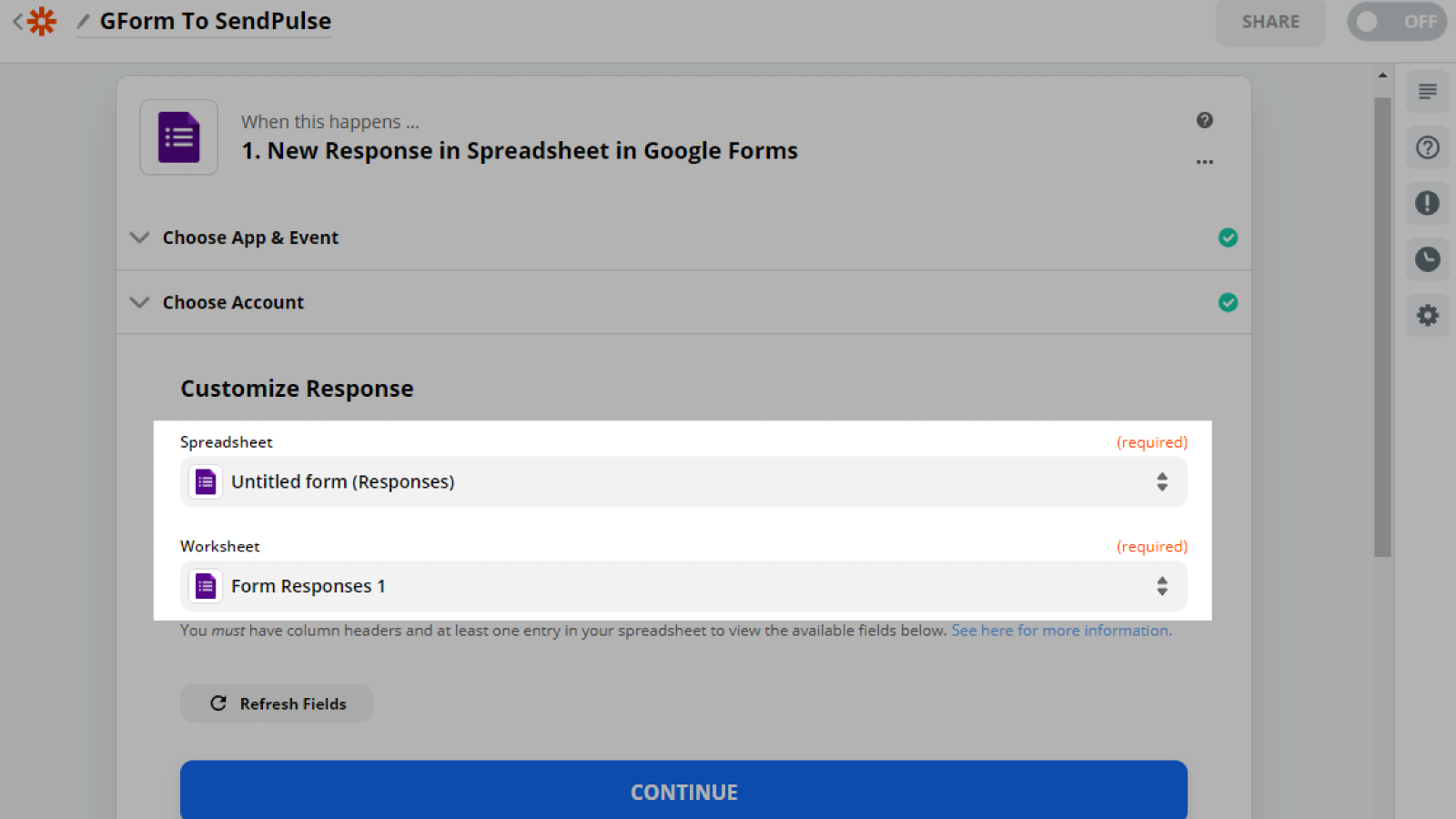Open the help circle icon in right sidebar
The image size is (1456, 819).
point(1427,147)
